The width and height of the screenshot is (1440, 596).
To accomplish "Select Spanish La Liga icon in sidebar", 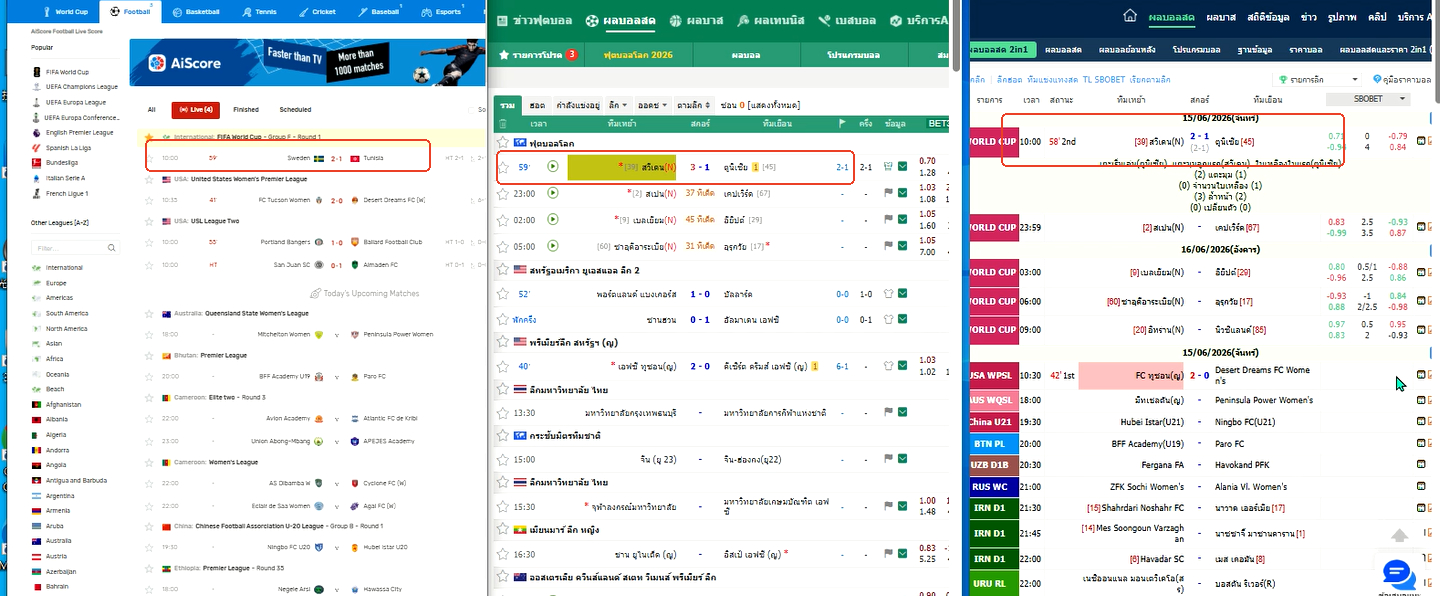I will pos(36,147).
